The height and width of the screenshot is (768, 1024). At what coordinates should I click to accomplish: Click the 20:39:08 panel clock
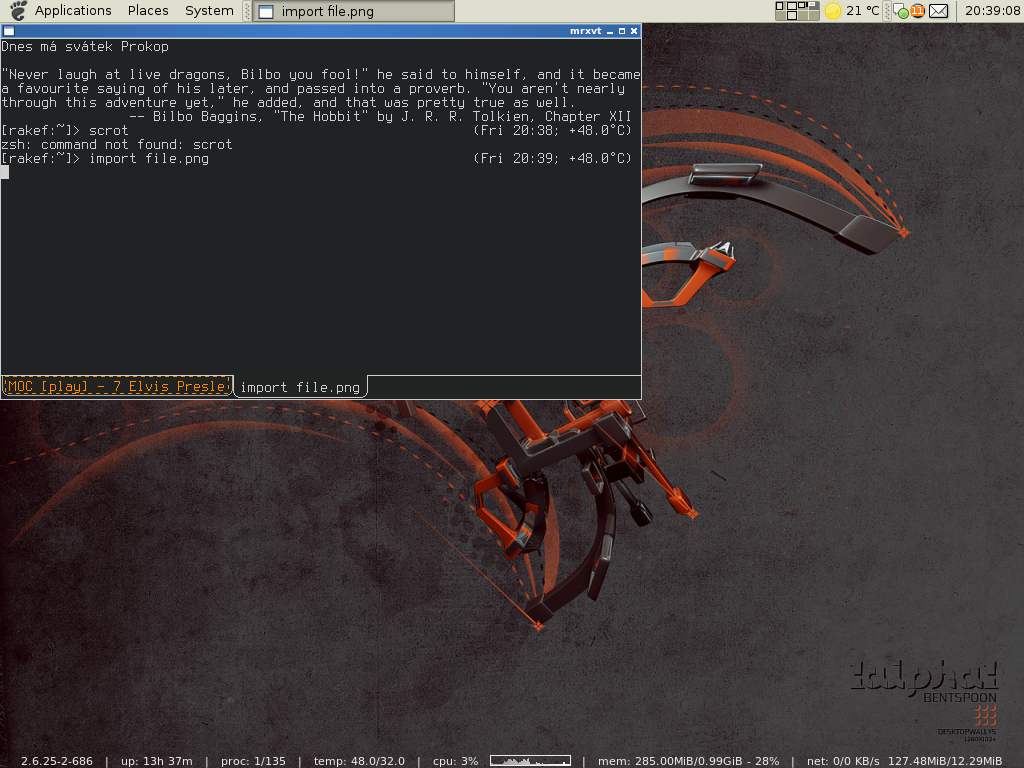click(x=992, y=10)
